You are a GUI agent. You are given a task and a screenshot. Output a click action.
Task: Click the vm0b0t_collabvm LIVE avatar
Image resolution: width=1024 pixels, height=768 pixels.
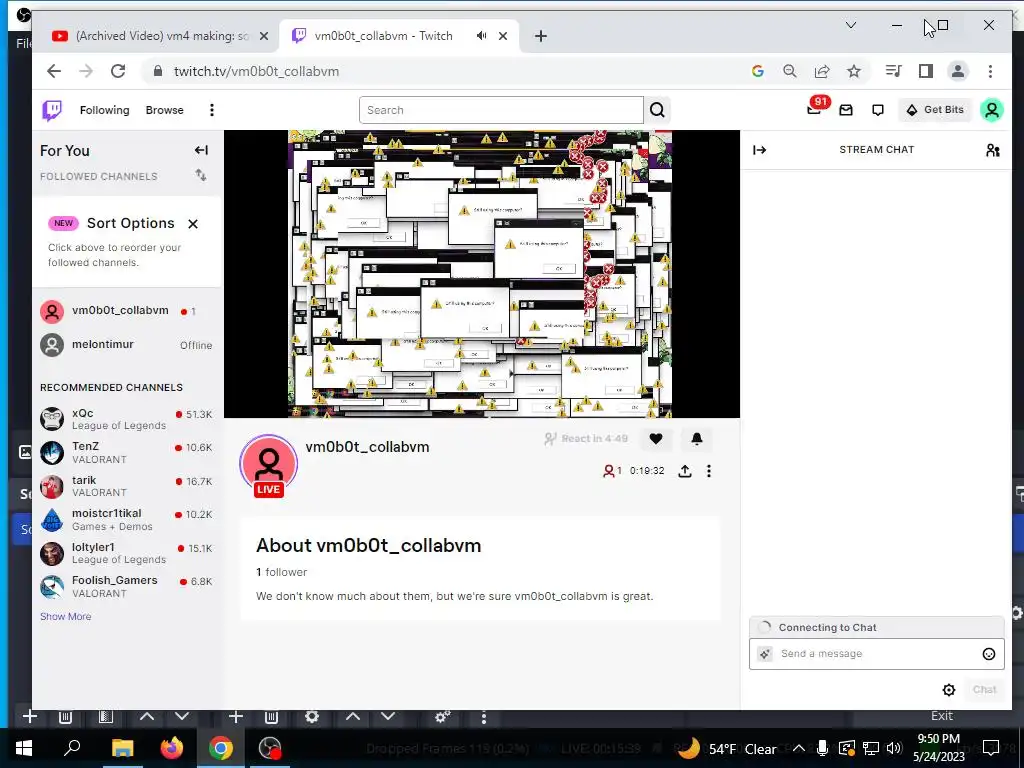point(268,466)
